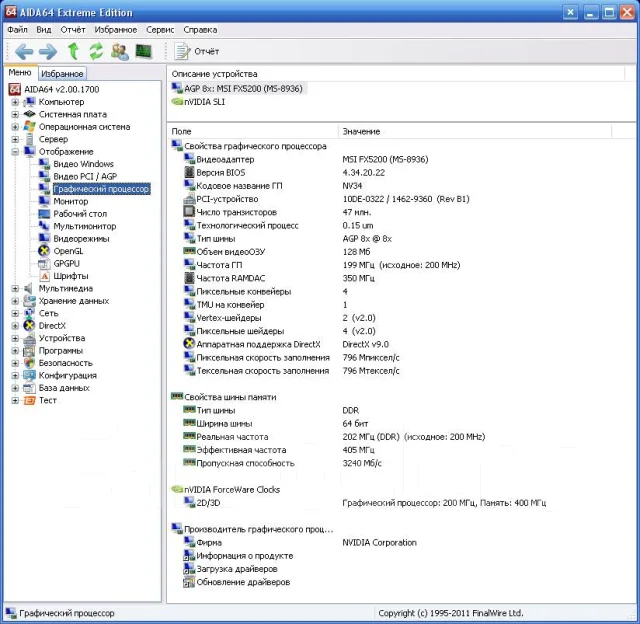640x624 pixels.
Task: Expand the Сеть tree node
Action: (x=15, y=313)
